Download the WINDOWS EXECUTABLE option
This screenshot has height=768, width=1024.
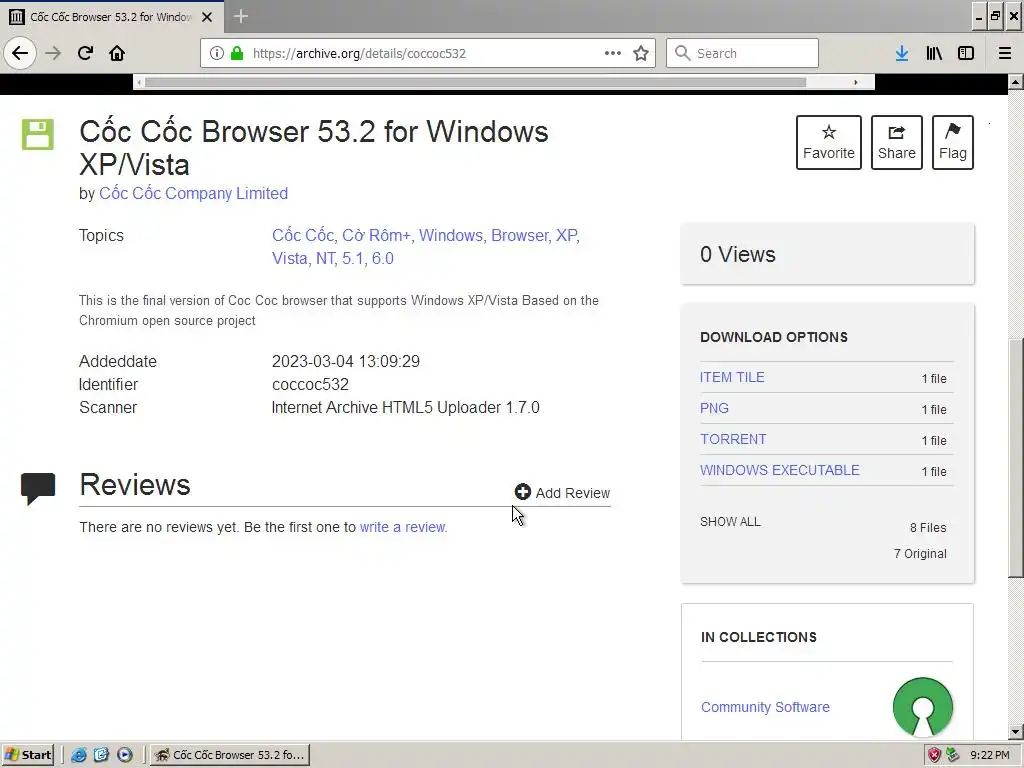tap(780, 470)
